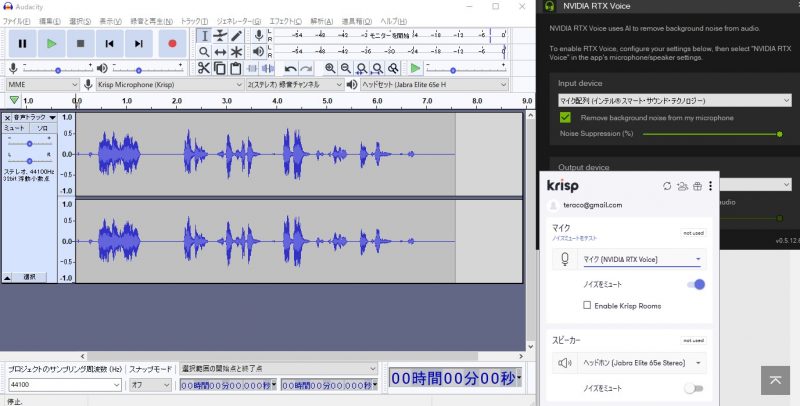This screenshot has width=800, height=406.
Task: Cut selection with the scissors icon
Action: (x=204, y=68)
